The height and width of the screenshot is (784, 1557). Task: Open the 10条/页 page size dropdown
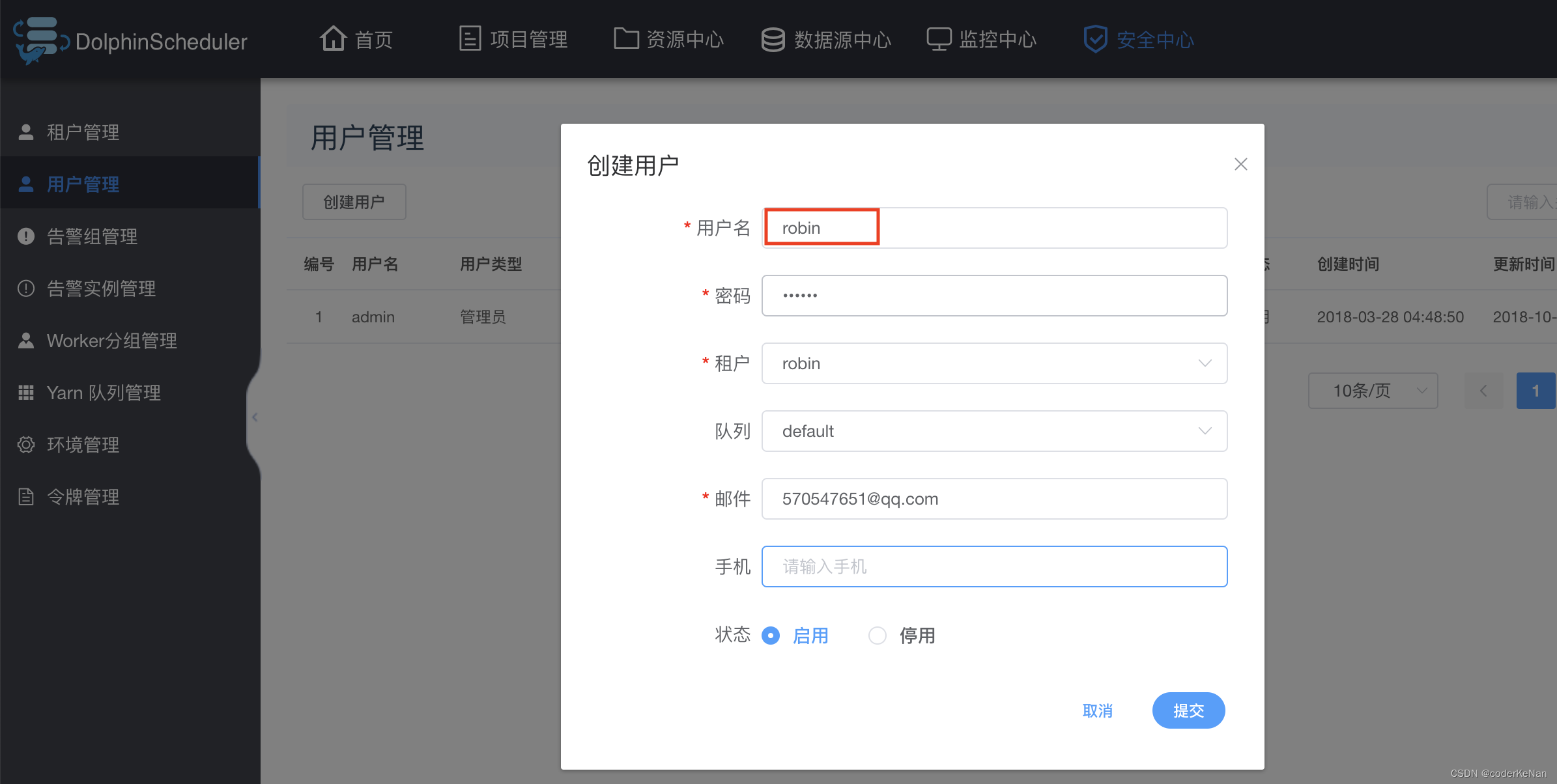coord(1373,391)
